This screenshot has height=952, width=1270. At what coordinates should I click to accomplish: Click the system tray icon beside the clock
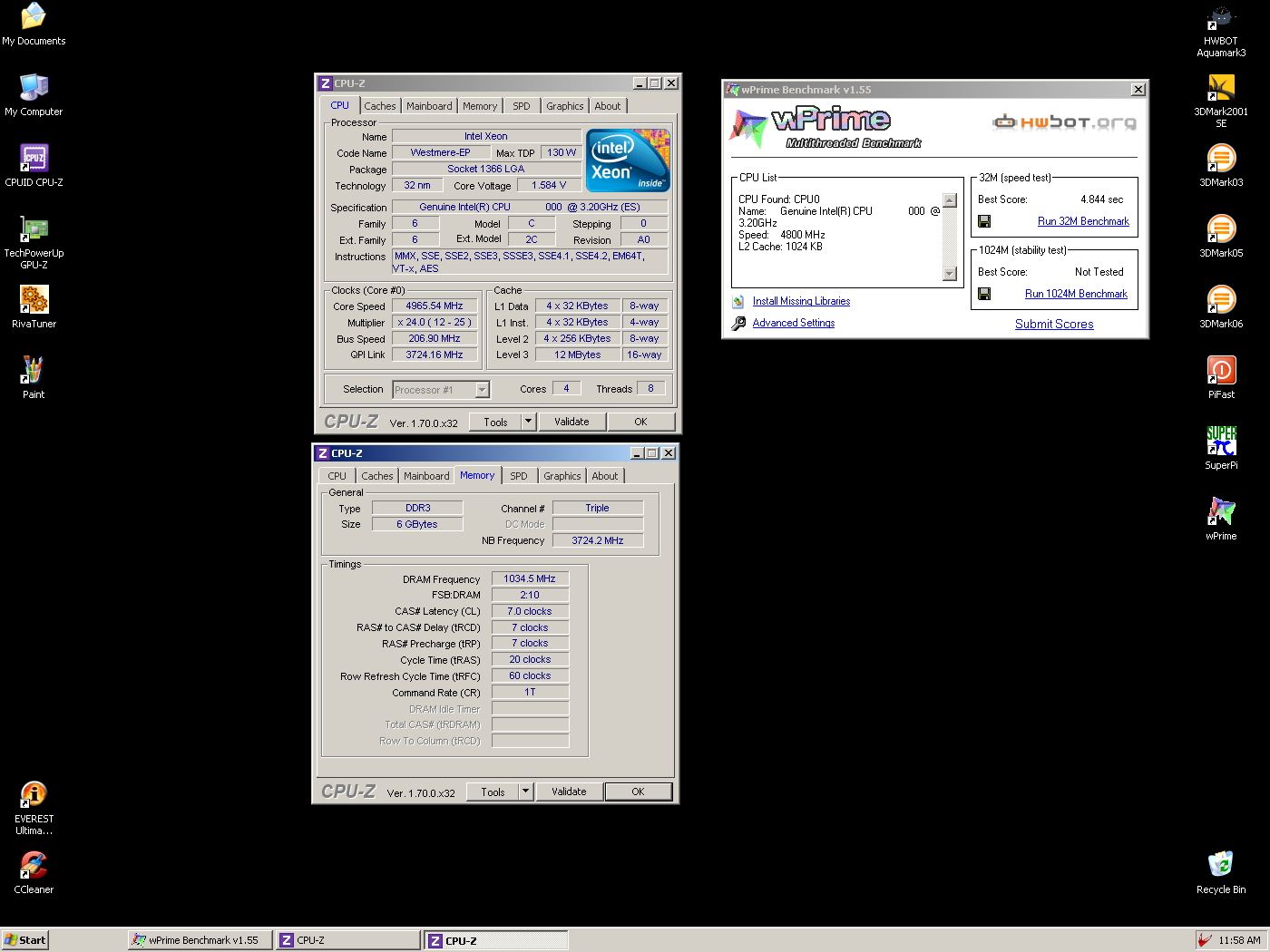pyautogui.click(x=1205, y=940)
